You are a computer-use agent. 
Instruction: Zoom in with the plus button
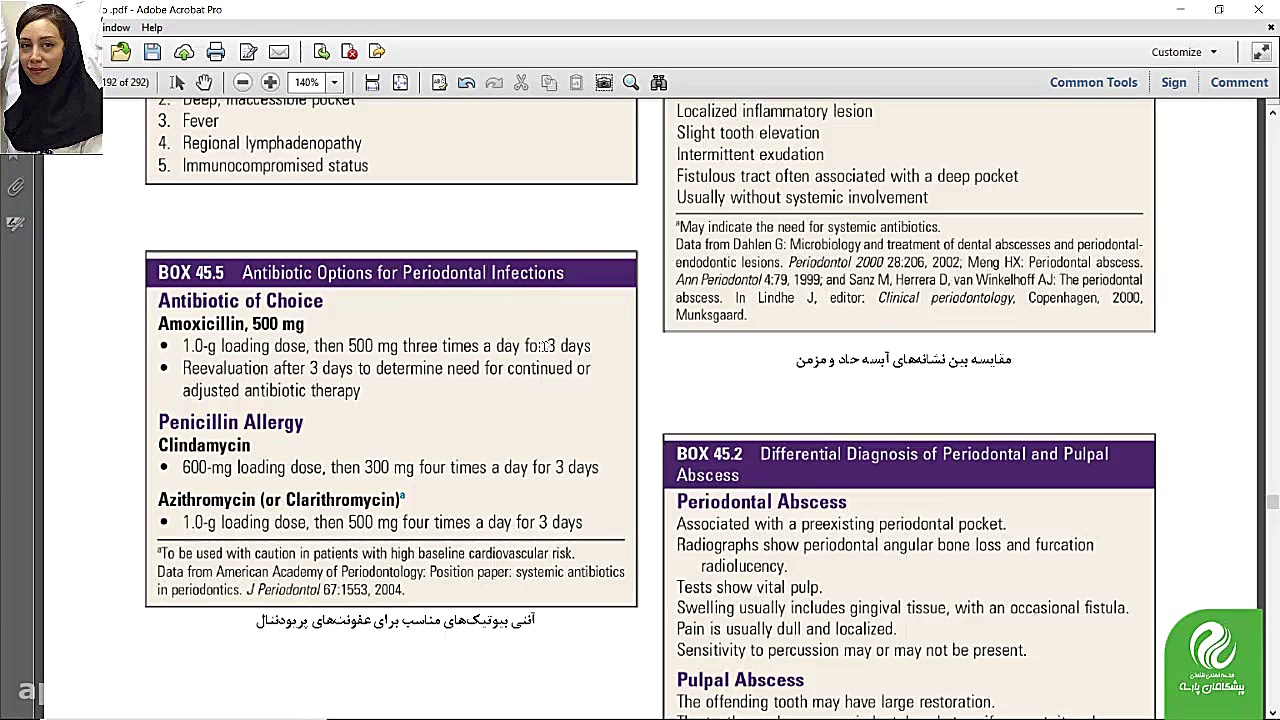(x=270, y=83)
